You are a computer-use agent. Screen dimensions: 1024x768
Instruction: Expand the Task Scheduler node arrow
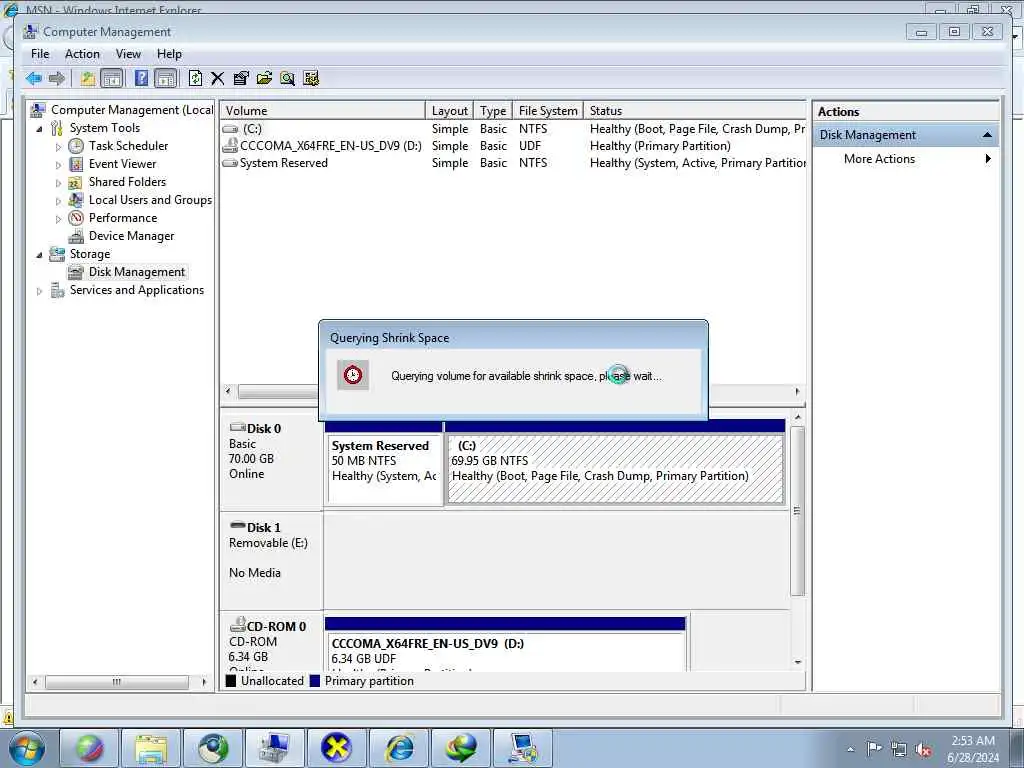tap(58, 147)
